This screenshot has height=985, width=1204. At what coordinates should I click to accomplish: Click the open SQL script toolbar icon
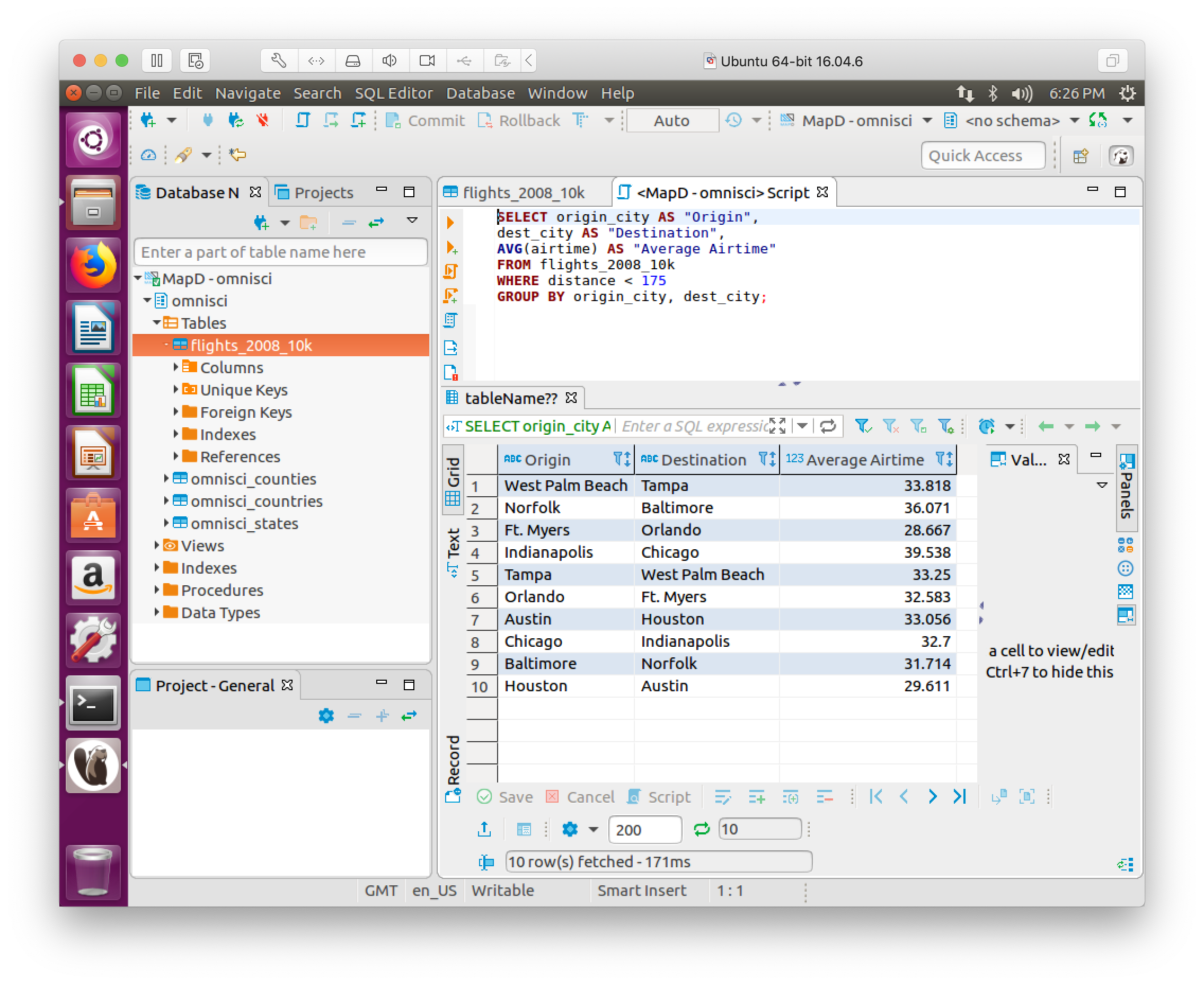(x=303, y=120)
